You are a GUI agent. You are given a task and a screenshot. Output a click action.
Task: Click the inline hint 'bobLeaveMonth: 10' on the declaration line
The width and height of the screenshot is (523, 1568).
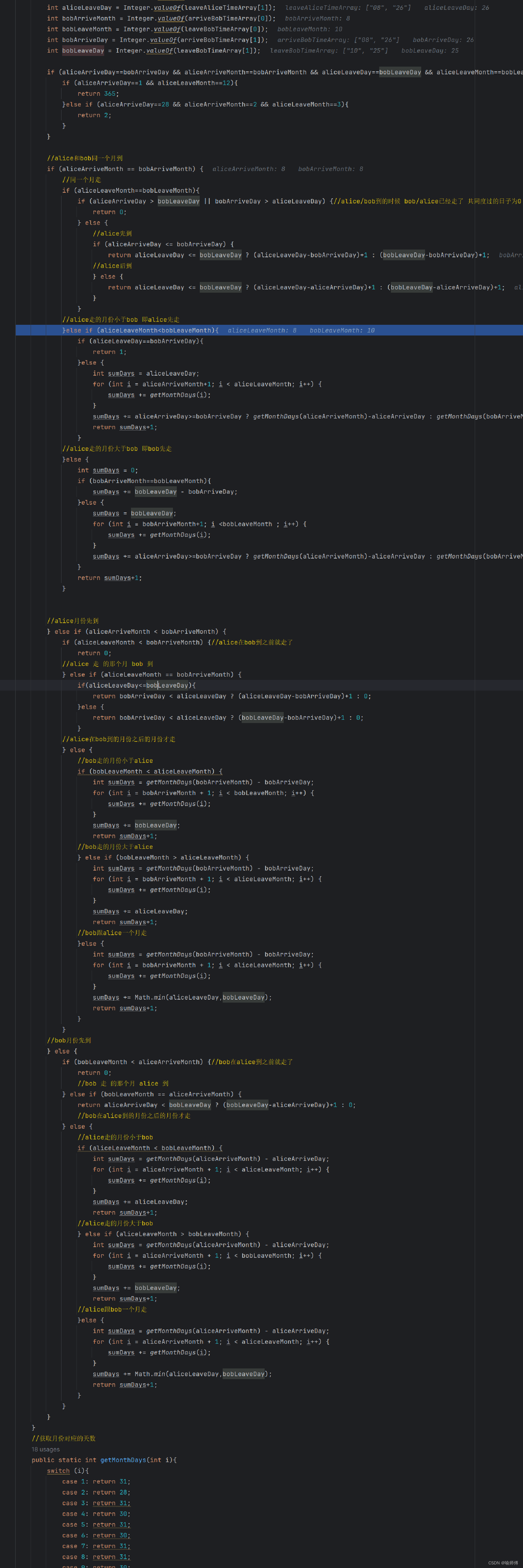[310, 29]
